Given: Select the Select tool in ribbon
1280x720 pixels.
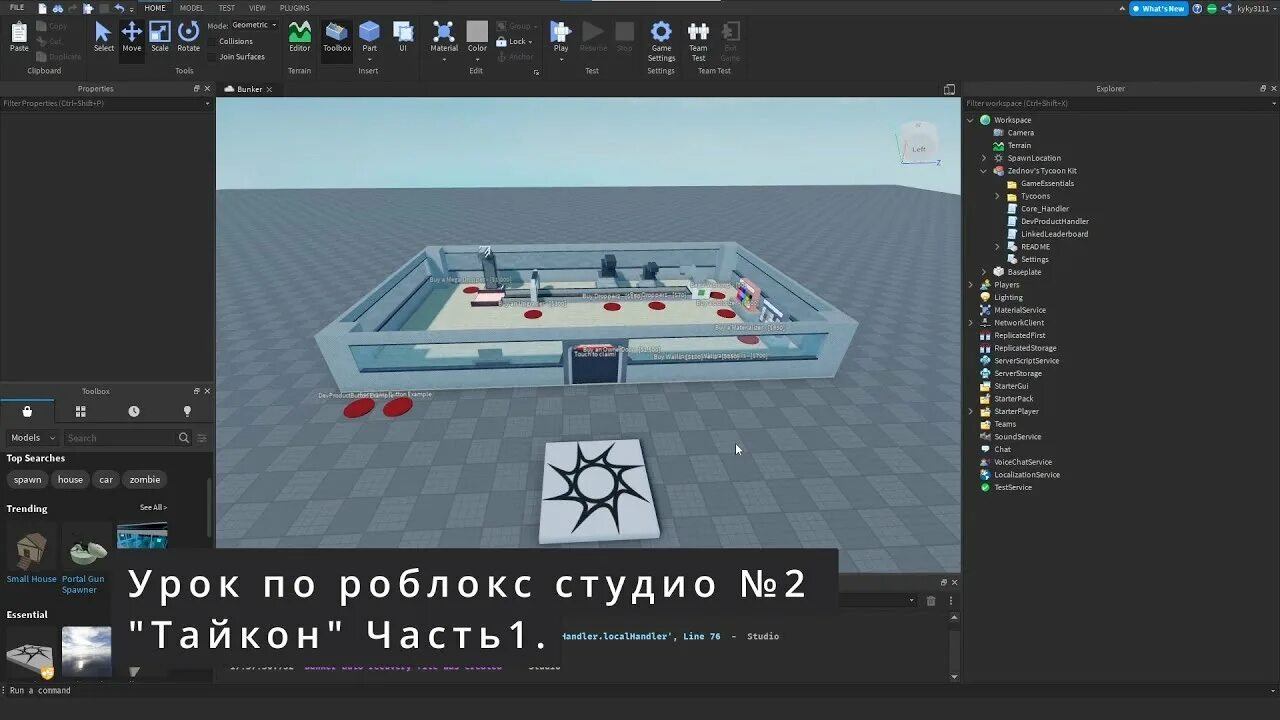Looking at the screenshot, I should [103, 37].
